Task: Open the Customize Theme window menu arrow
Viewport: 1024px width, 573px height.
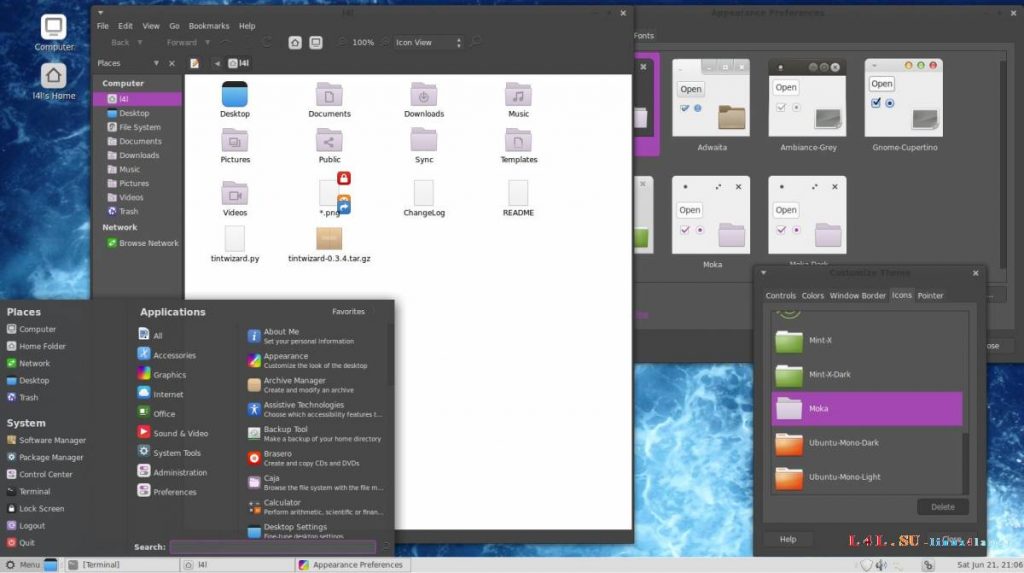Action: click(763, 273)
